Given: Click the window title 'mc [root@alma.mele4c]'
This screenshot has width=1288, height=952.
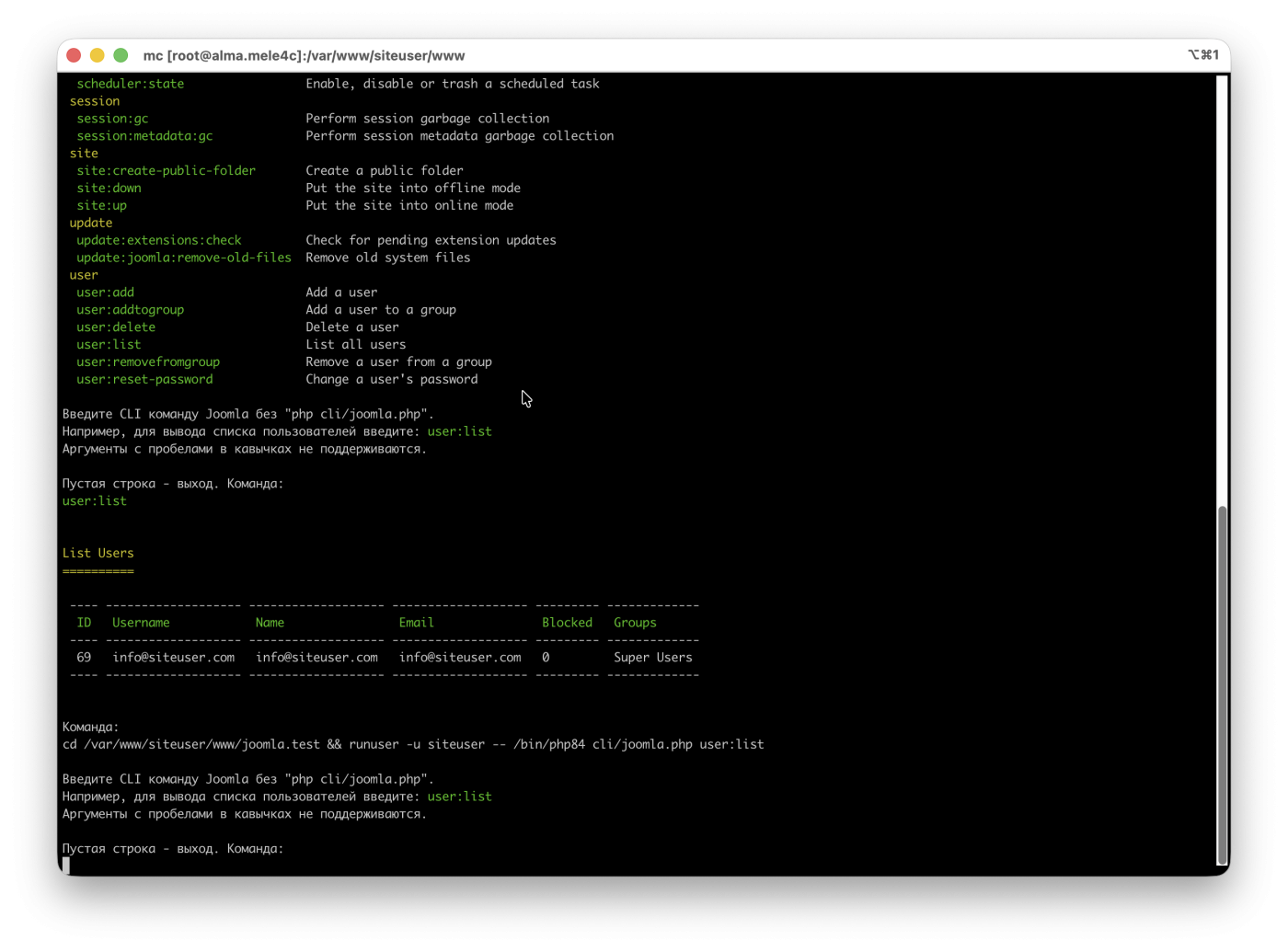Looking at the screenshot, I should (304, 55).
